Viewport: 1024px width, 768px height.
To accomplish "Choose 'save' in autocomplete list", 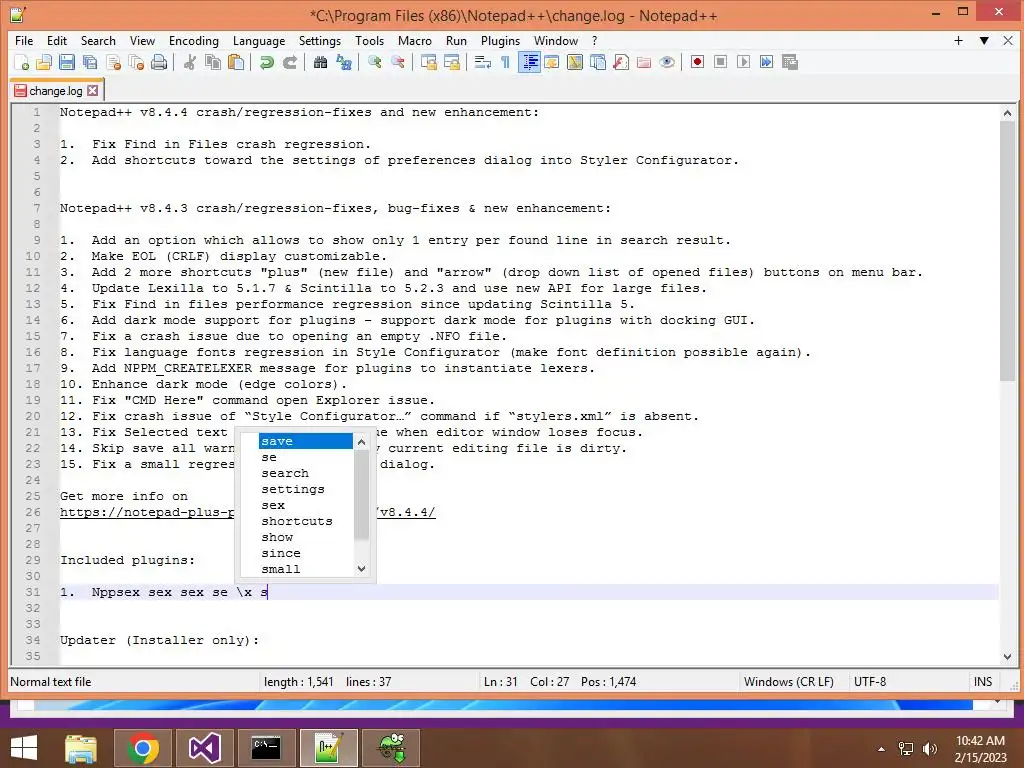I will pyautogui.click(x=305, y=441).
